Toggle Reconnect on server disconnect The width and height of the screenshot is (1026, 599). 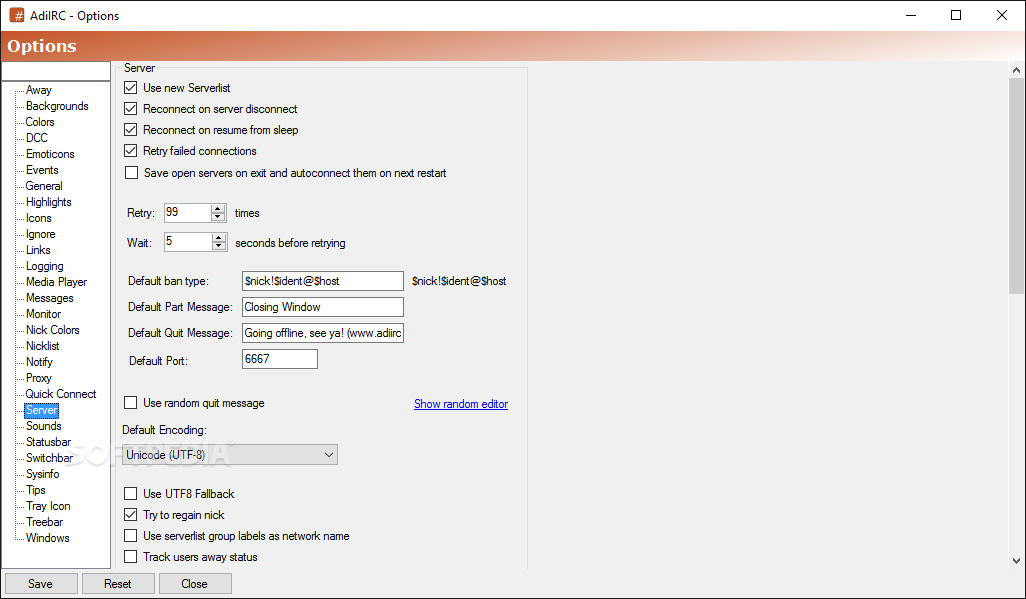tap(131, 109)
